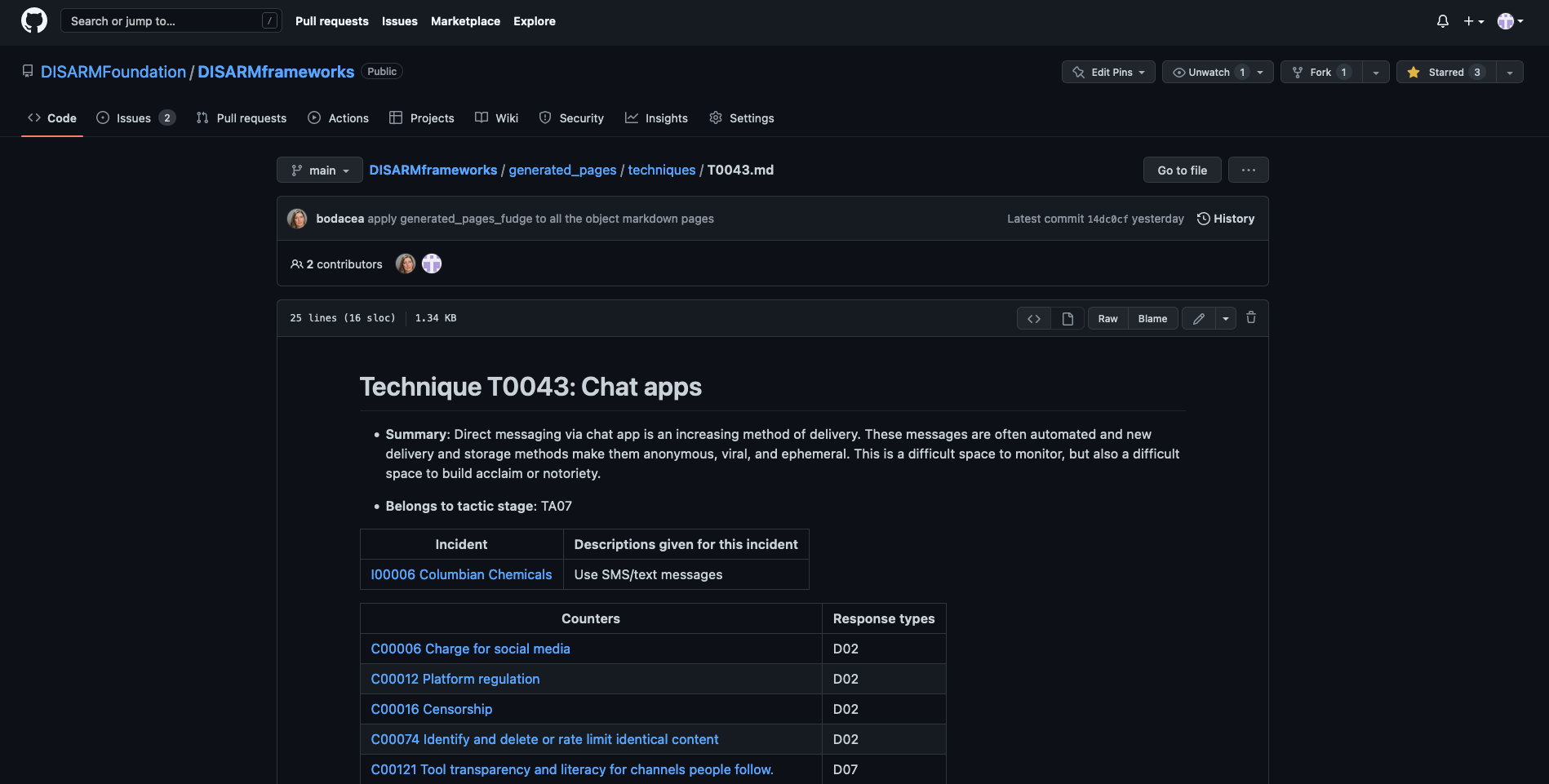Open Issues in top navigation
Image resolution: width=1549 pixels, height=784 pixels.
[399, 21]
